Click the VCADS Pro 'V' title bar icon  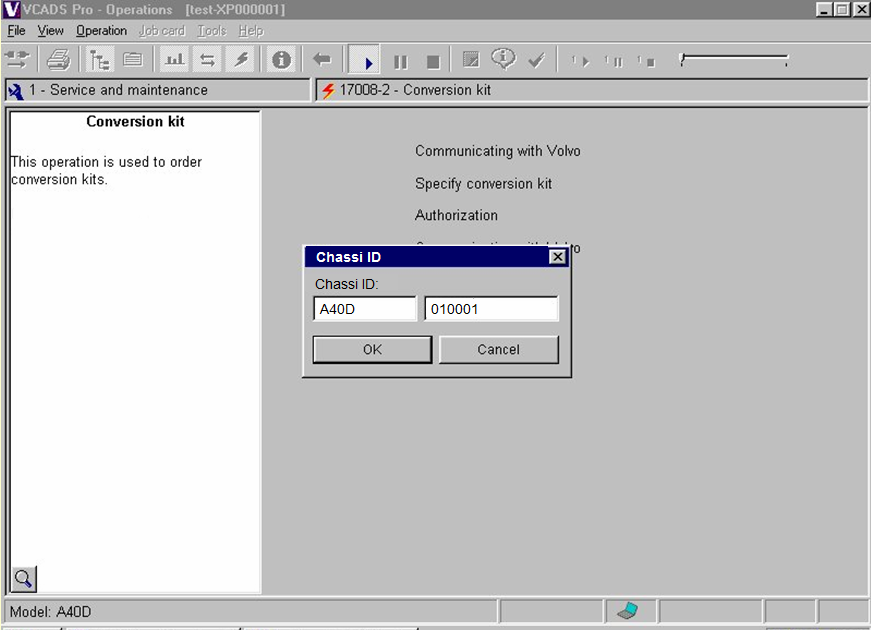tap(11, 9)
